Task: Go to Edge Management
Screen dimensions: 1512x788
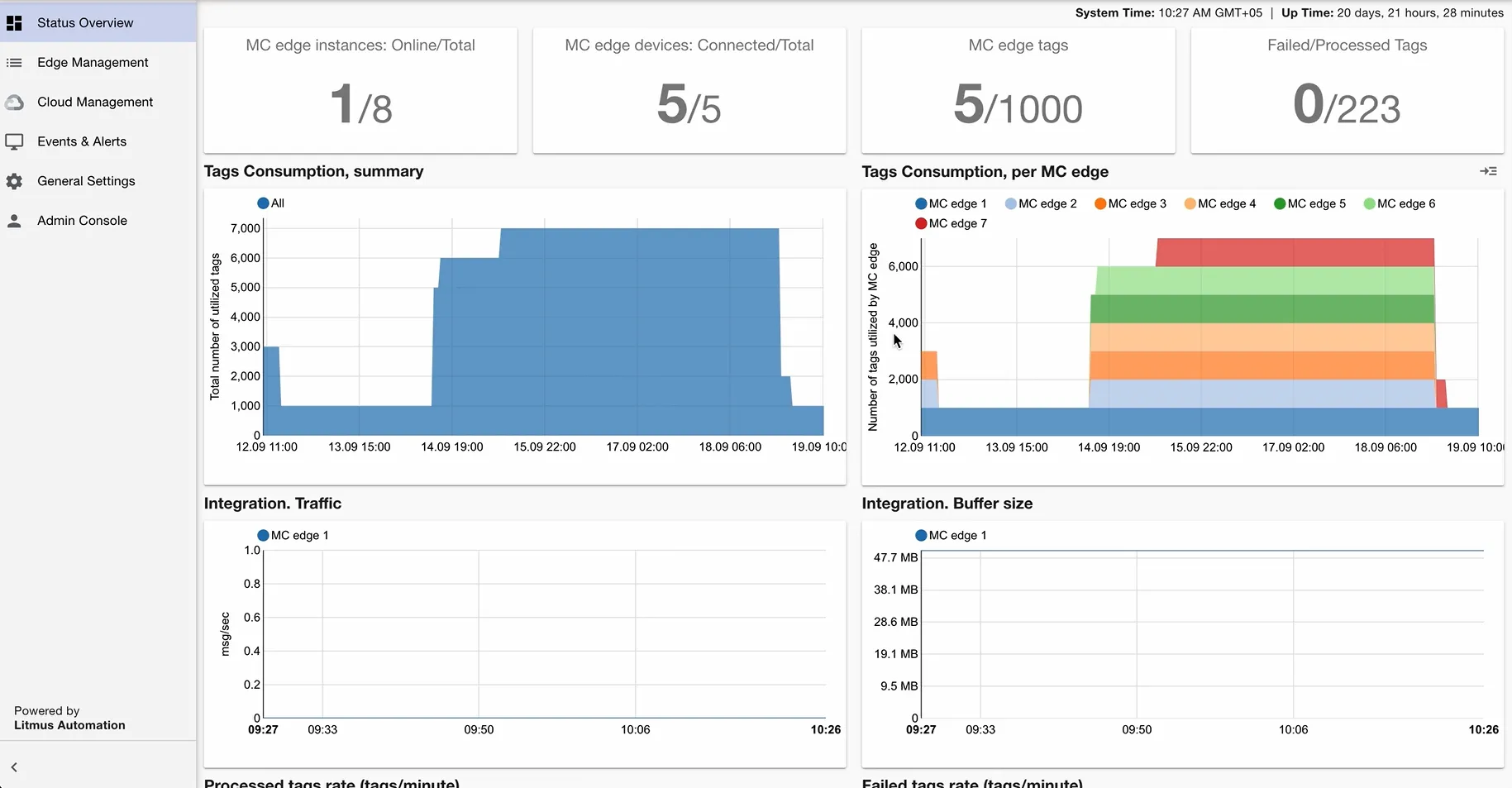Action: [98, 62]
